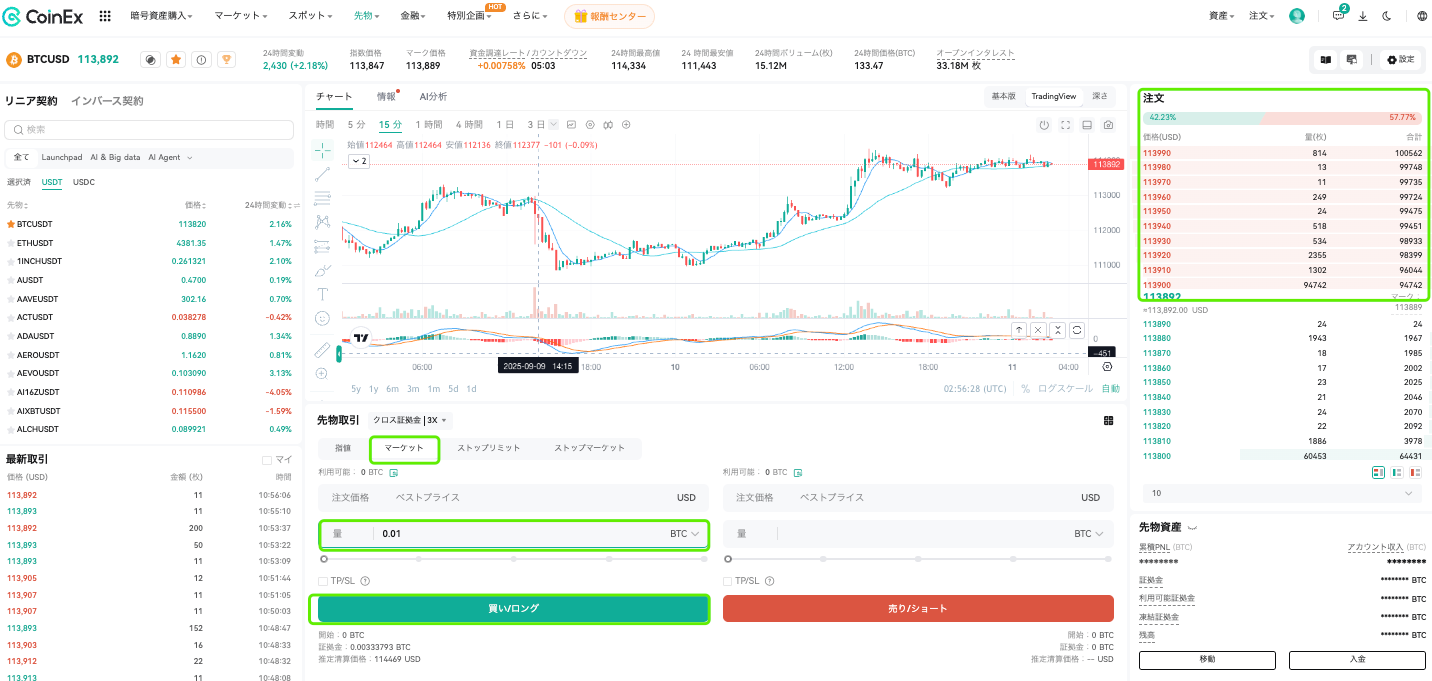Open the language globe icon
Viewport: 1432px width, 681px height.
[1422, 16]
